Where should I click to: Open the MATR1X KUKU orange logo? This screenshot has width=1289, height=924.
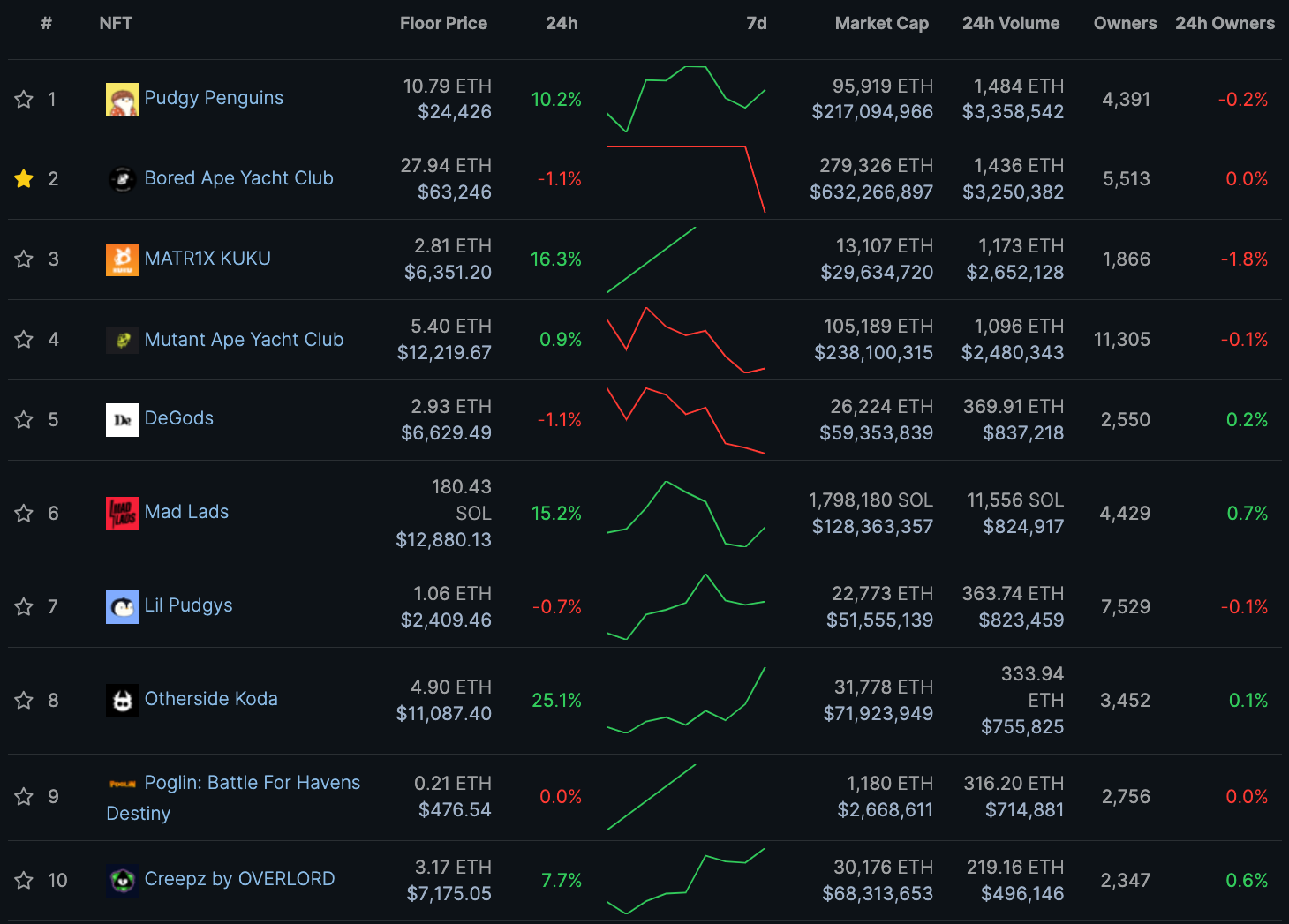click(x=123, y=259)
